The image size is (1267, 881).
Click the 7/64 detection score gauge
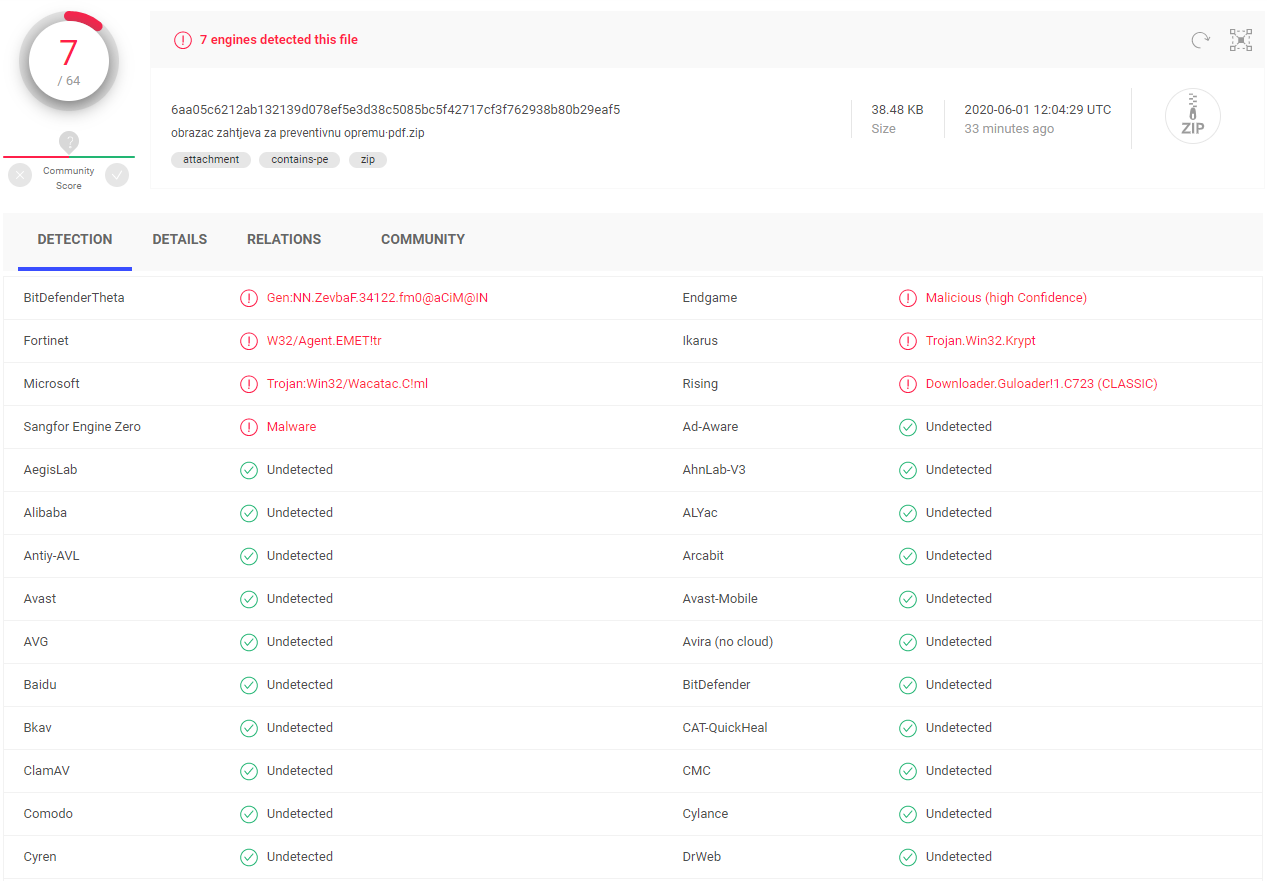69,62
